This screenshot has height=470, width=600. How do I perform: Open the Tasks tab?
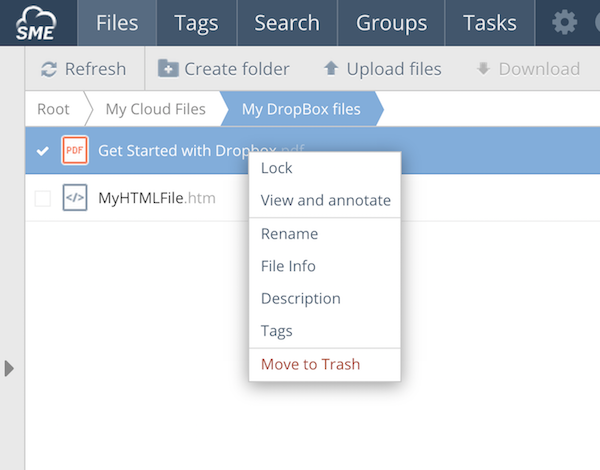click(x=490, y=22)
